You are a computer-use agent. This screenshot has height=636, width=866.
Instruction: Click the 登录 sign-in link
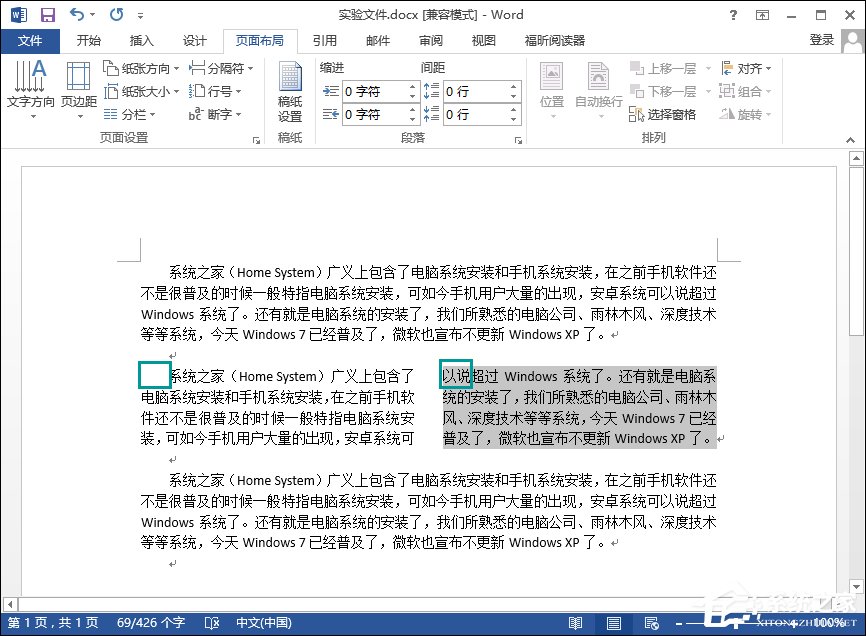click(x=822, y=41)
